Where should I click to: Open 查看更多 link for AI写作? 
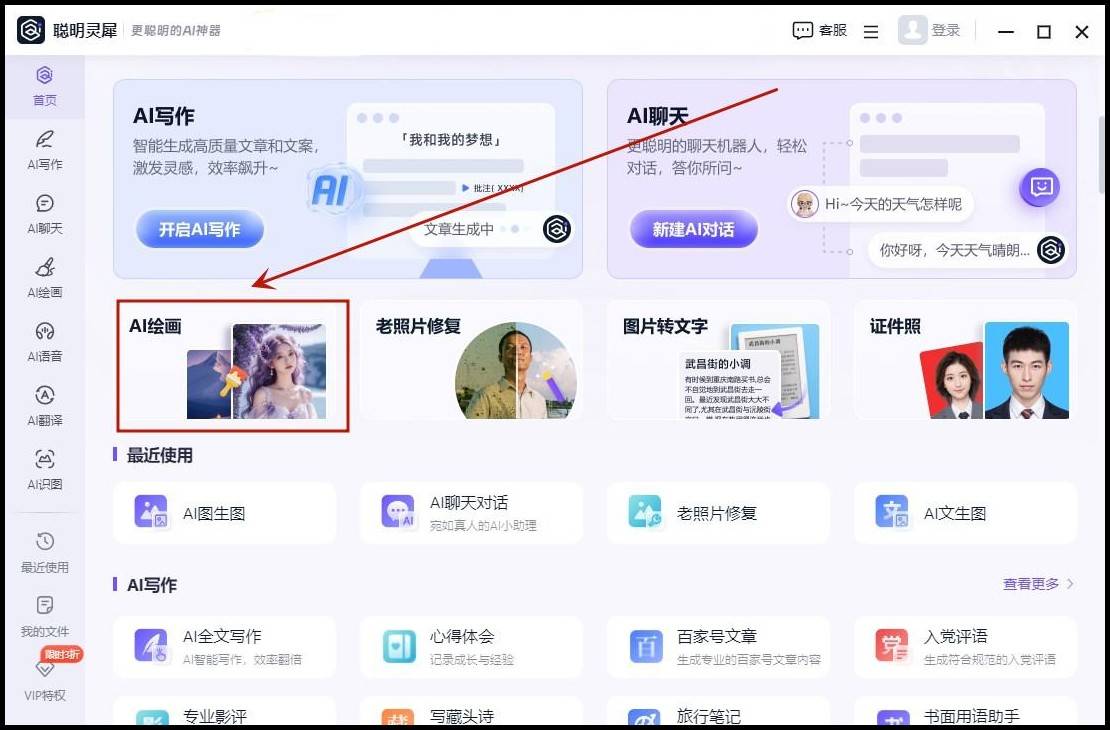coord(1031,584)
